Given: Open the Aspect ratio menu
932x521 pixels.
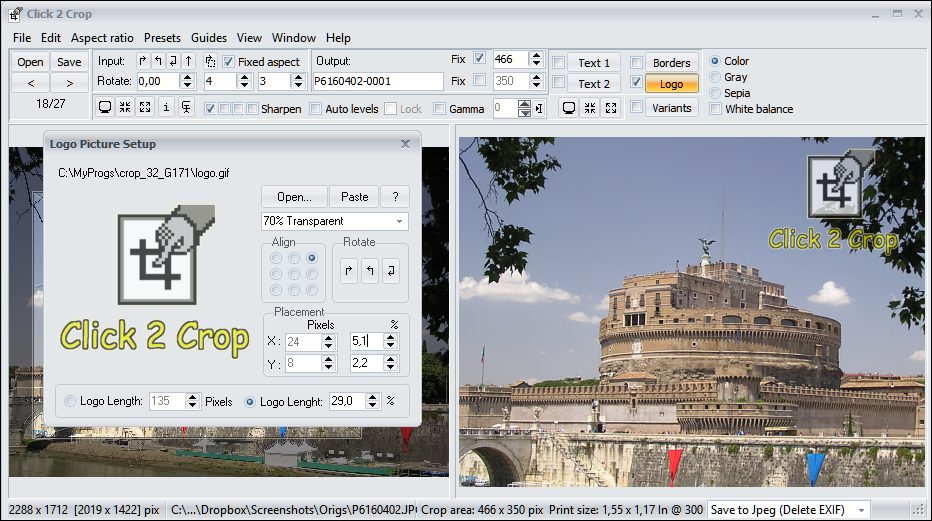Looking at the screenshot, I should (102, 38).
